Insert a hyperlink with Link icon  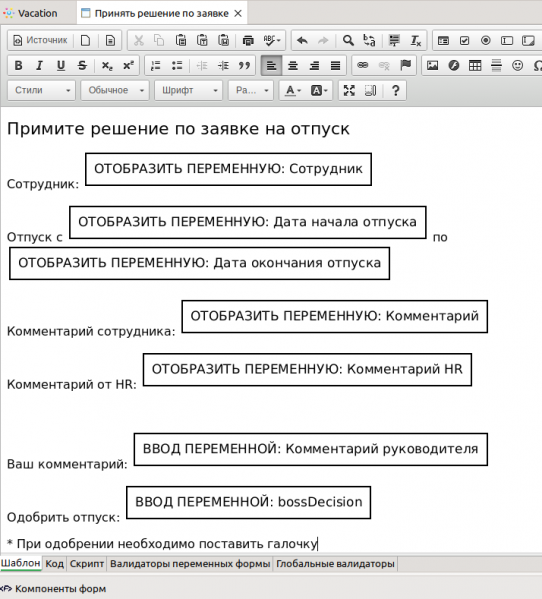[362, 65]
